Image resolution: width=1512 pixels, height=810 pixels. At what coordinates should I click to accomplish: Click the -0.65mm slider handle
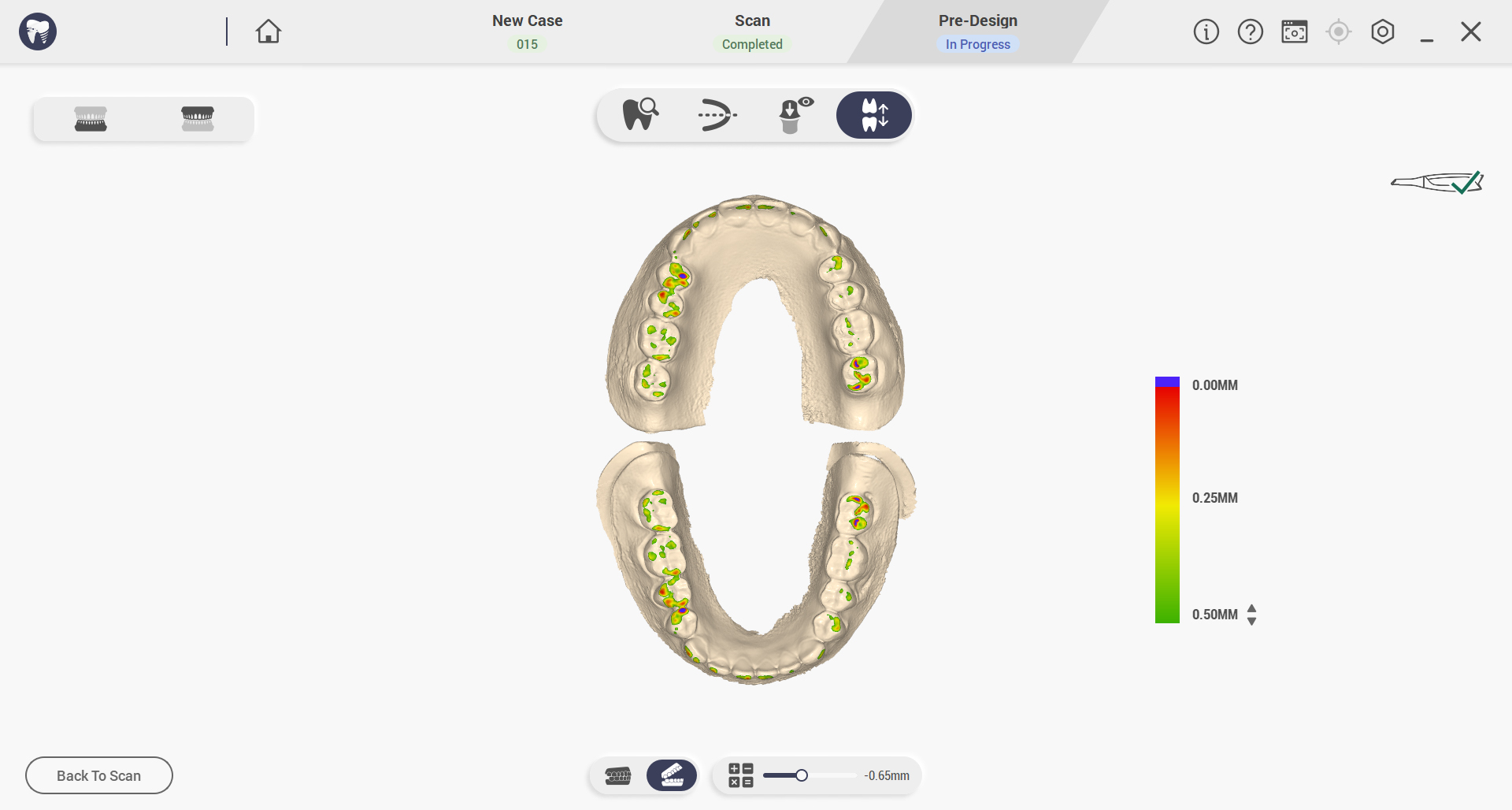click(x=802, y=775)
